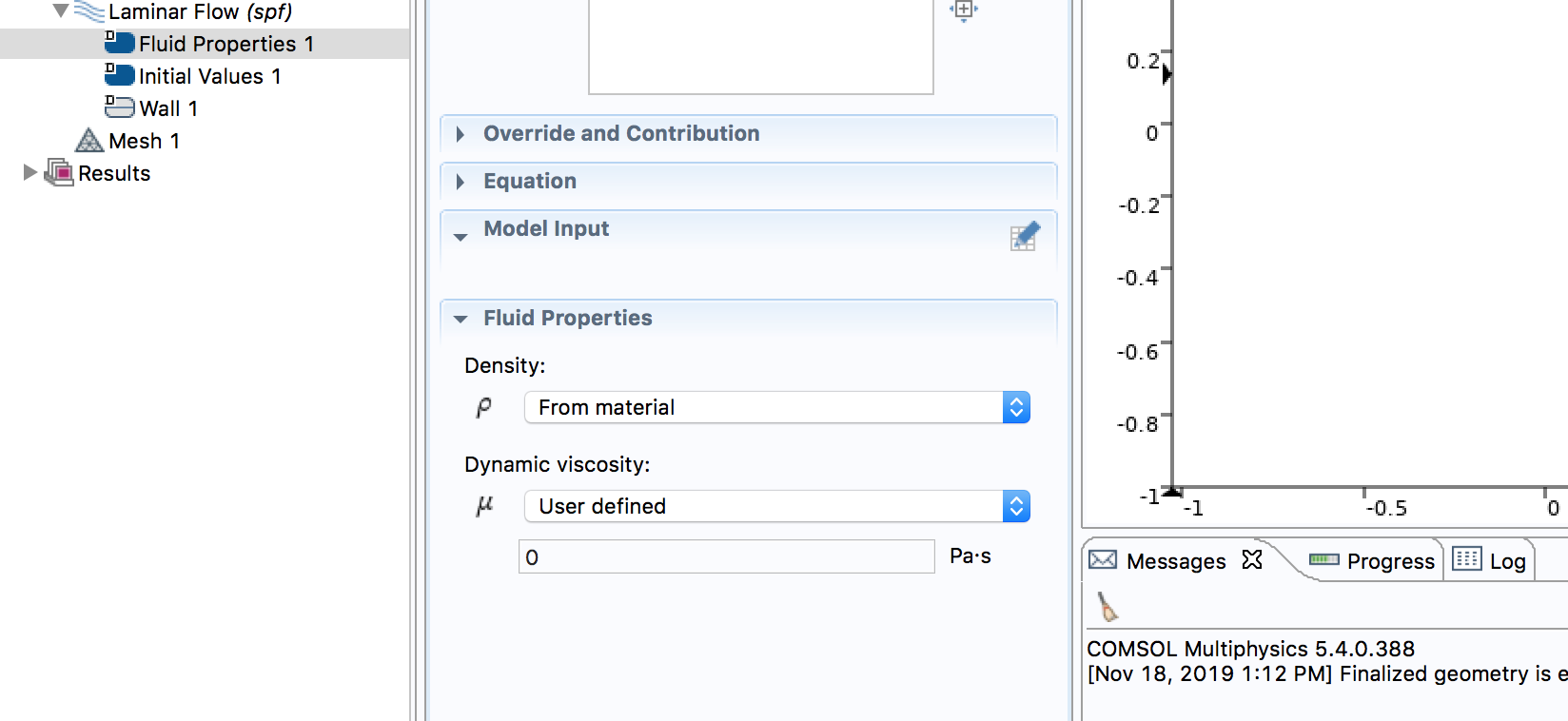The height and width of the screenshot is (721, 1568).
Task: Expand the Override and Contribution section
Action: coord(461,134)
